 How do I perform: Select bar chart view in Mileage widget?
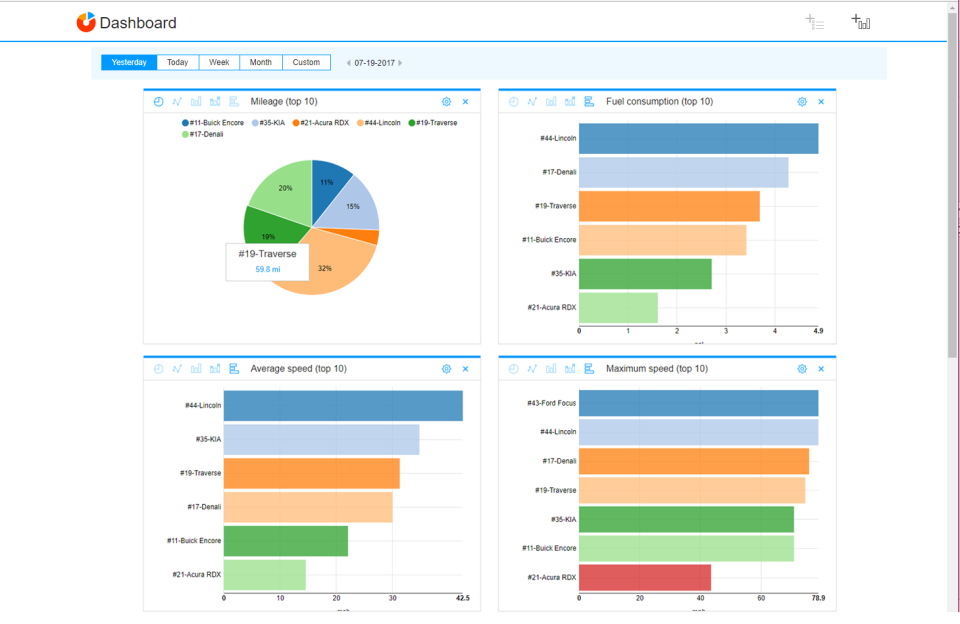pyautogui.click(x=196, y=101)
